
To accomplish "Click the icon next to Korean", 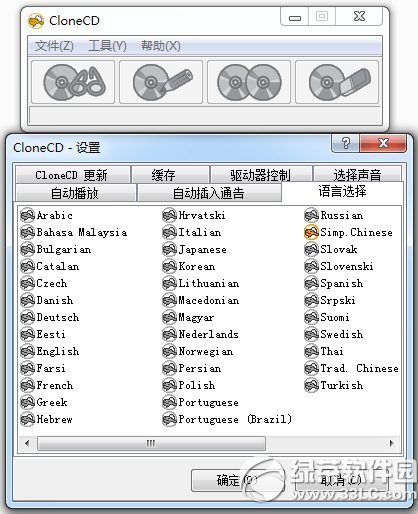I will pos(169,266).
